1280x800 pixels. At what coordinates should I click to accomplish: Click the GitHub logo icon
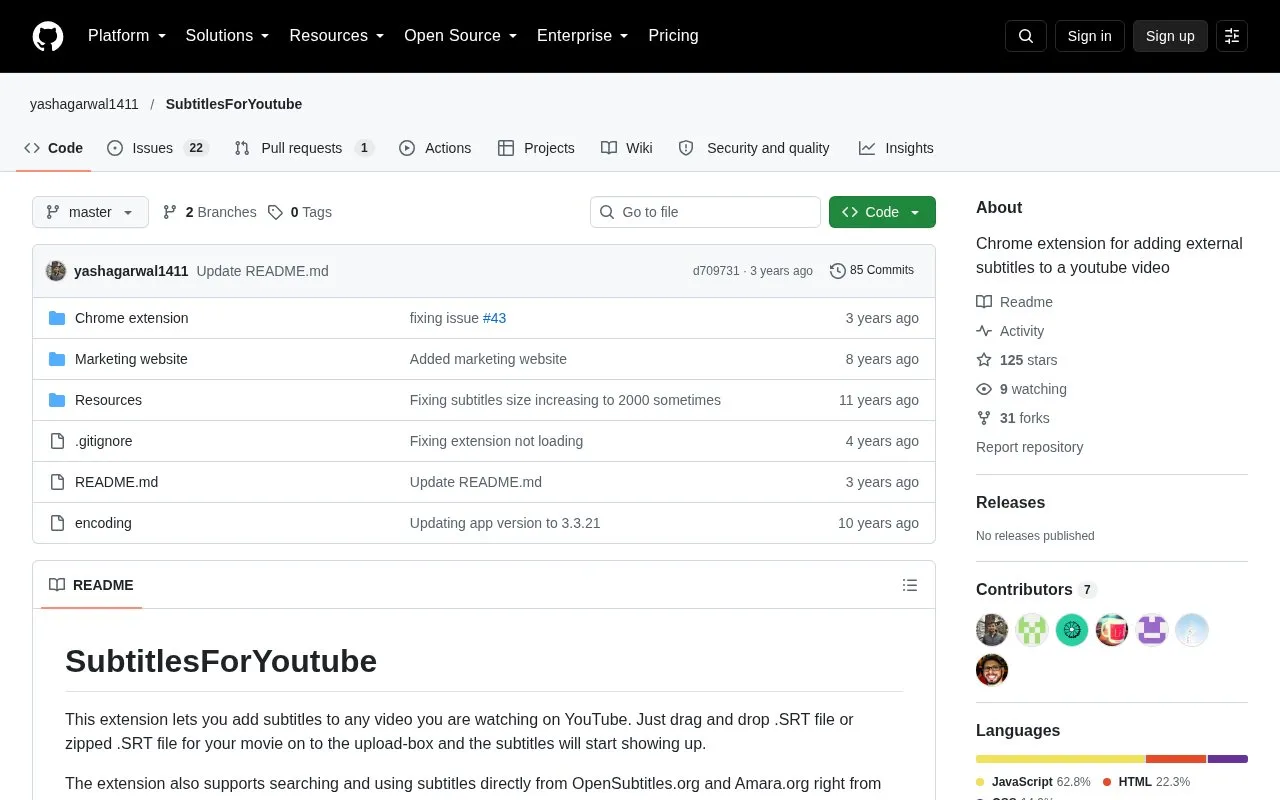click(x=48, y=36)
